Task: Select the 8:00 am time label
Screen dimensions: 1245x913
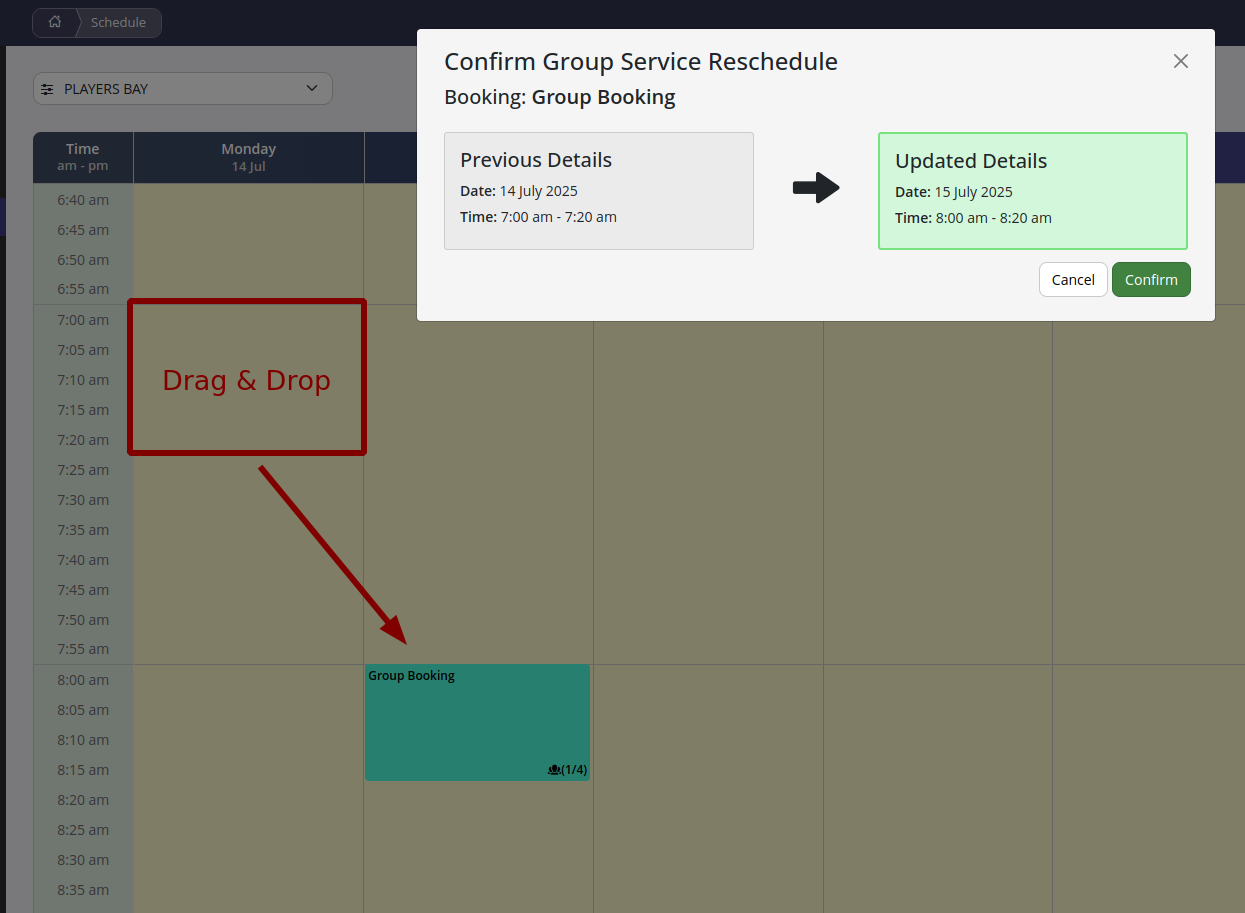Action: click(83, 680)
